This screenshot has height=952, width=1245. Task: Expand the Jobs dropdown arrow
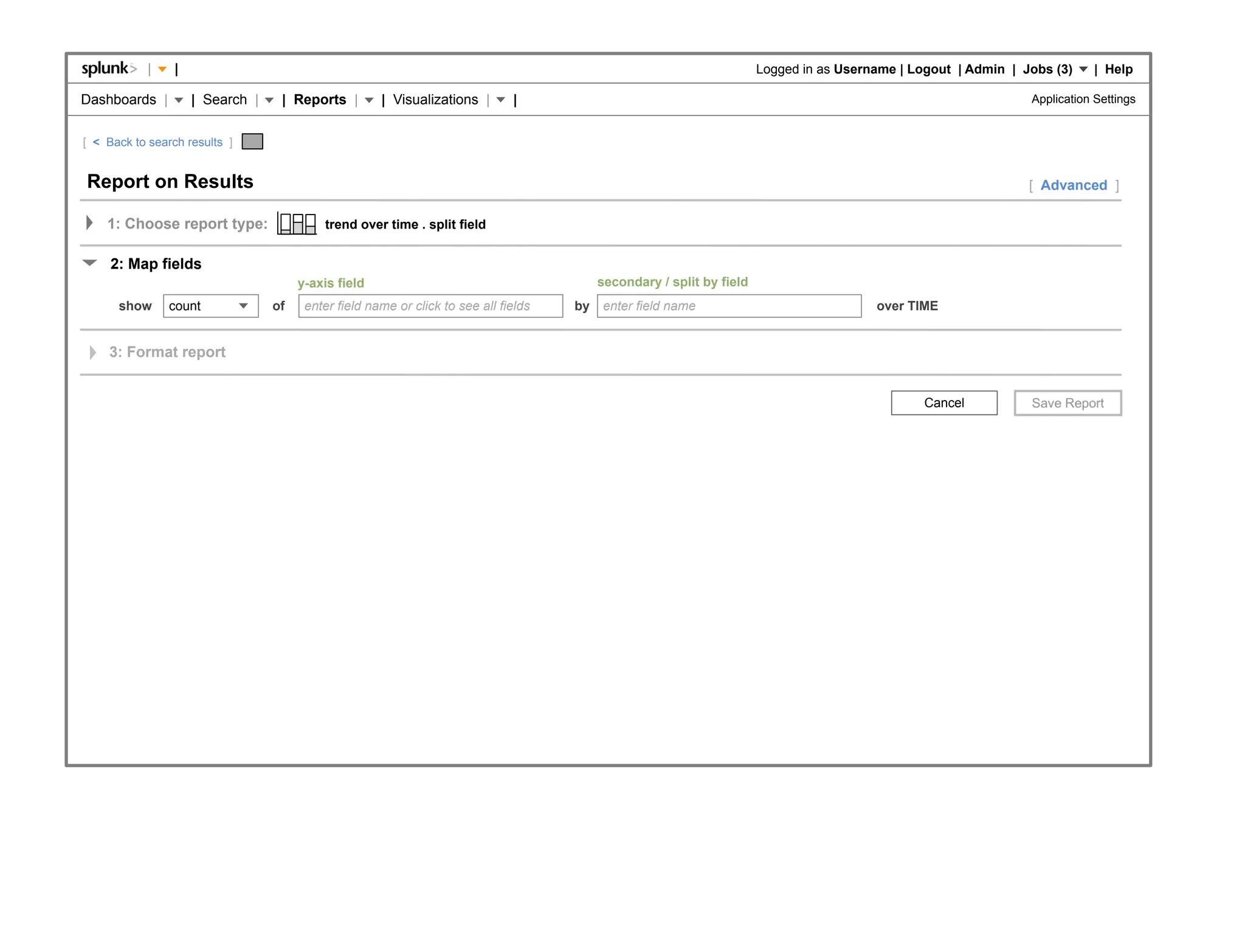tap(1083, 69)
